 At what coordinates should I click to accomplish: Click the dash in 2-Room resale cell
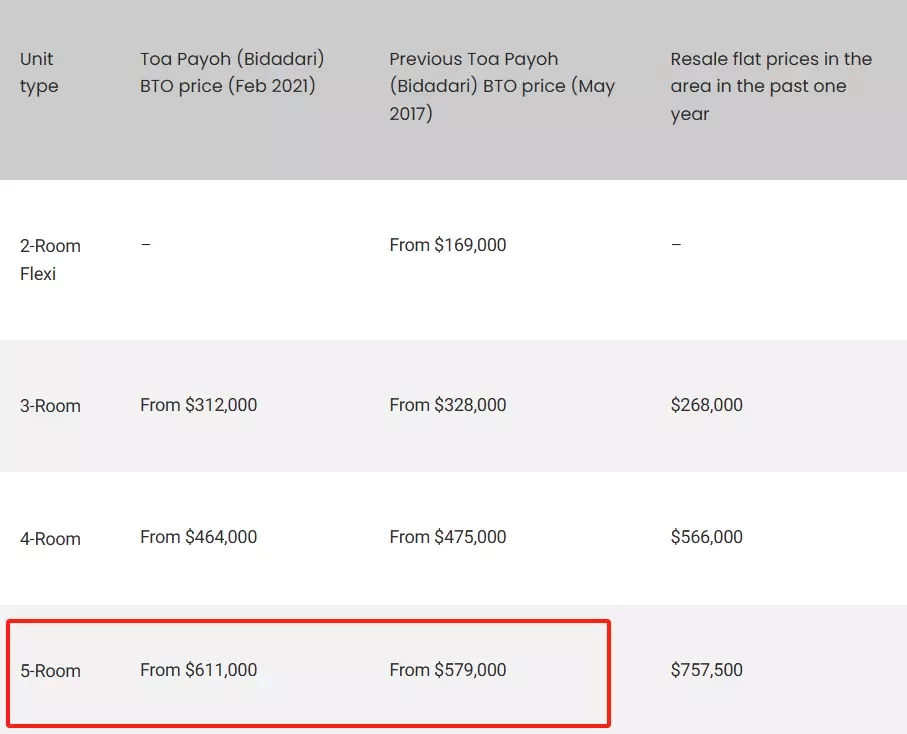[676, 245]
